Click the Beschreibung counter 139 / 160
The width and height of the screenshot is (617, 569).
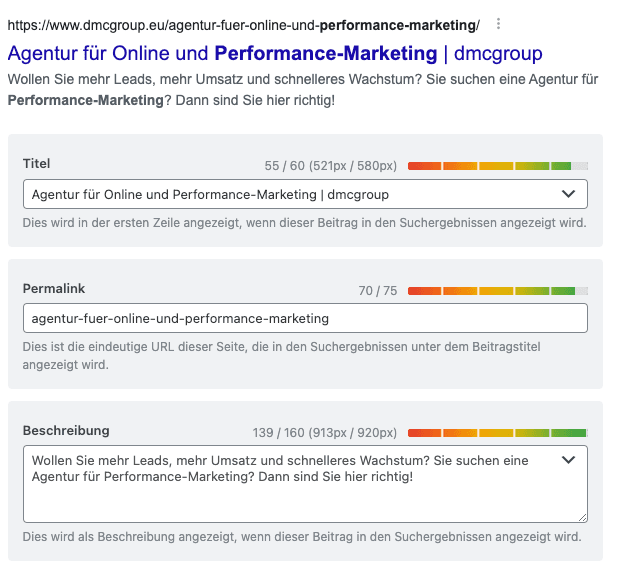tap(325, 433)
